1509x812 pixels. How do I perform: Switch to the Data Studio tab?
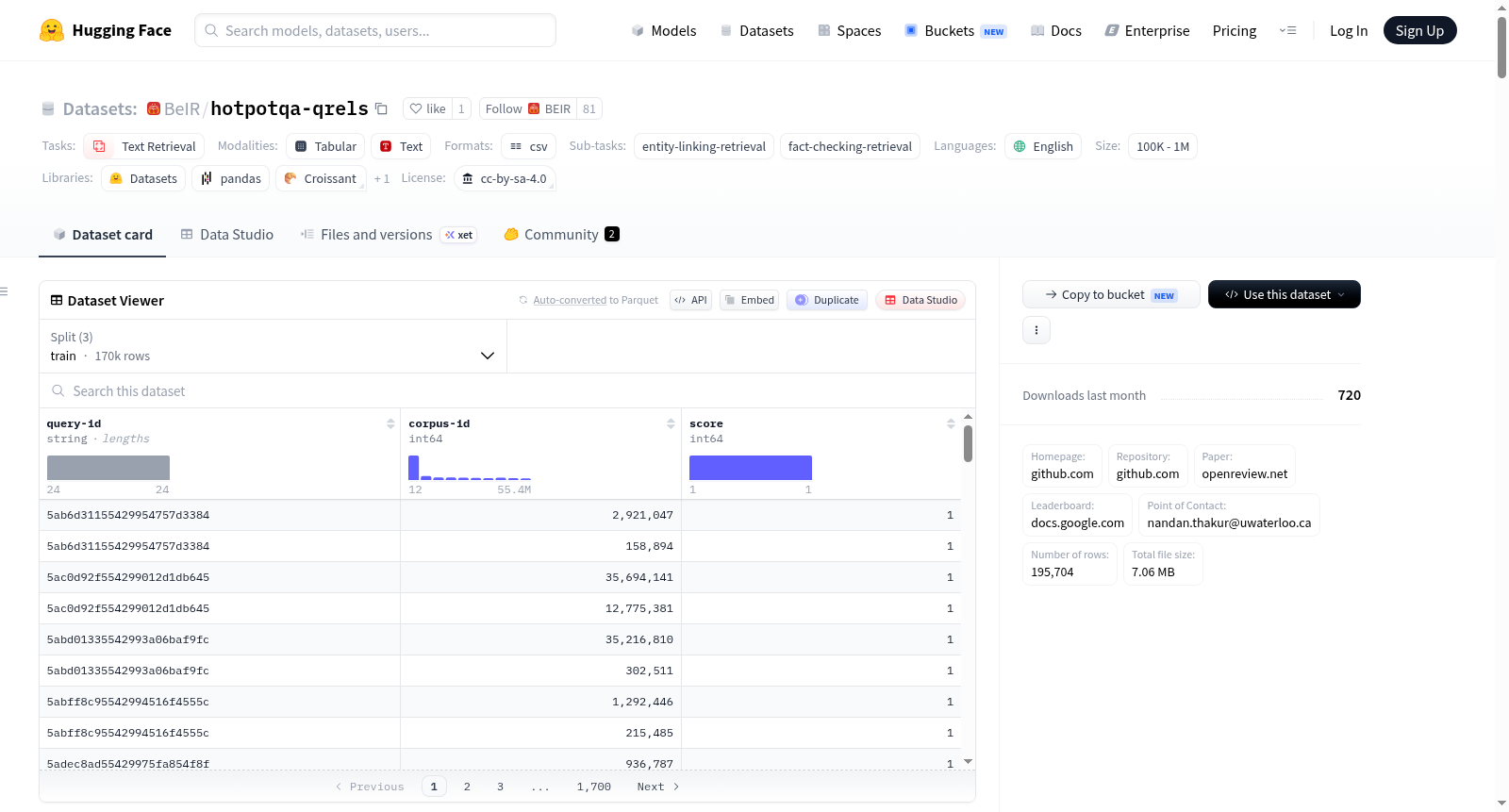(x=227, y=234)
